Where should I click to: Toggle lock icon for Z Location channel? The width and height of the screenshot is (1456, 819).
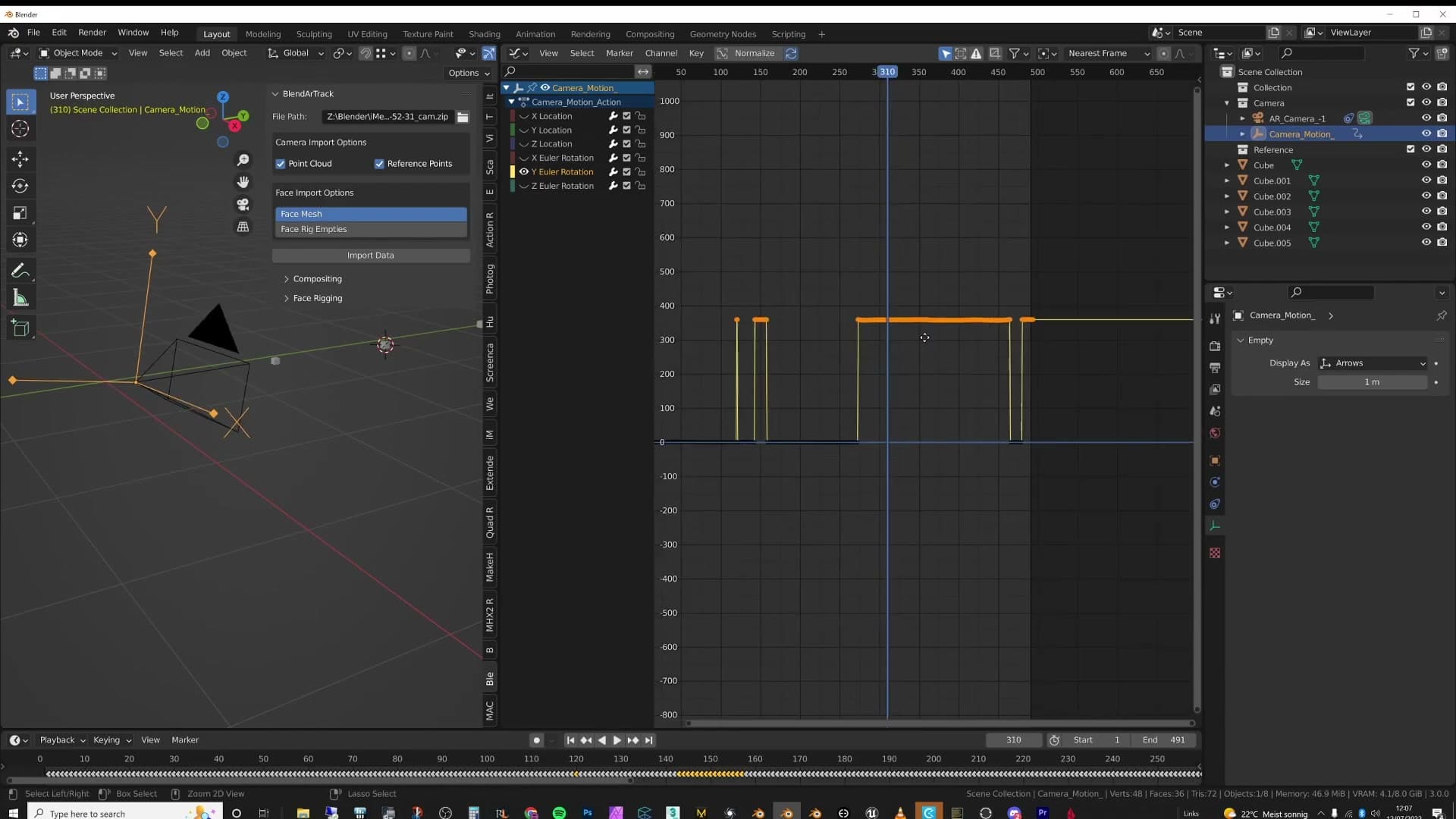641,144
